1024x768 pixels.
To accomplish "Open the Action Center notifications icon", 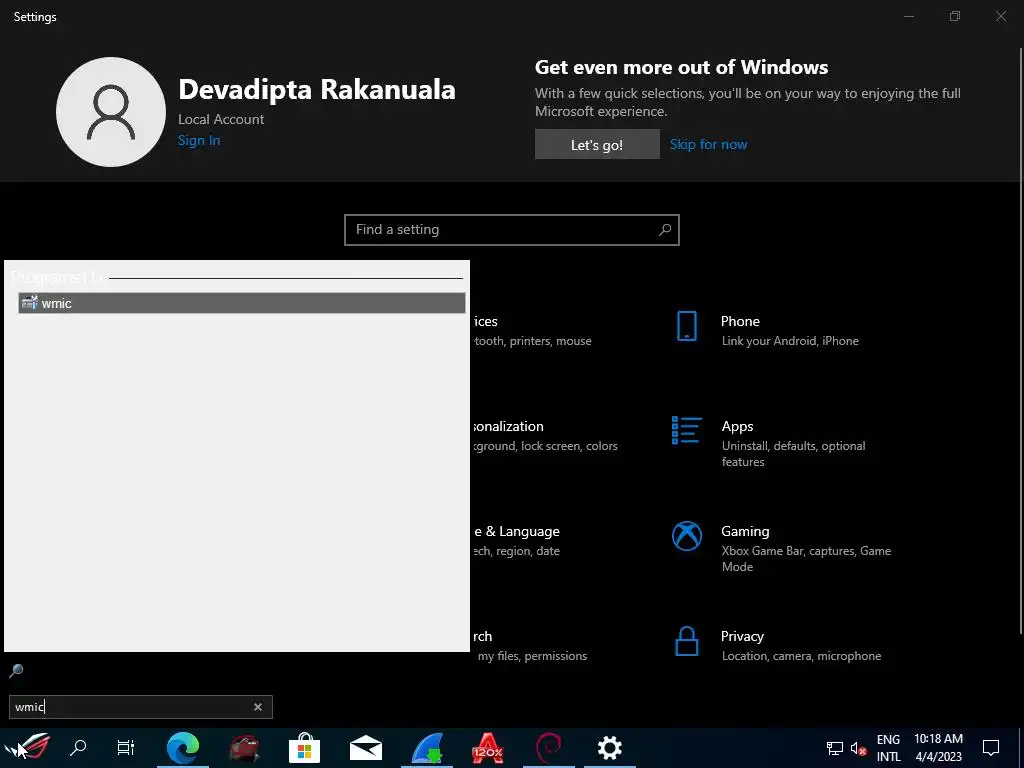I will pyautogui.click(x=991, y=748).
